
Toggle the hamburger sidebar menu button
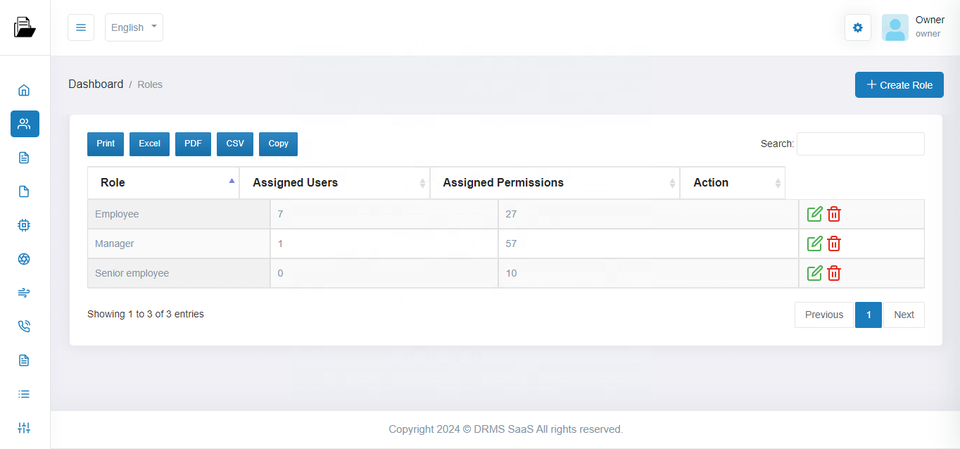tap(81, 28)
